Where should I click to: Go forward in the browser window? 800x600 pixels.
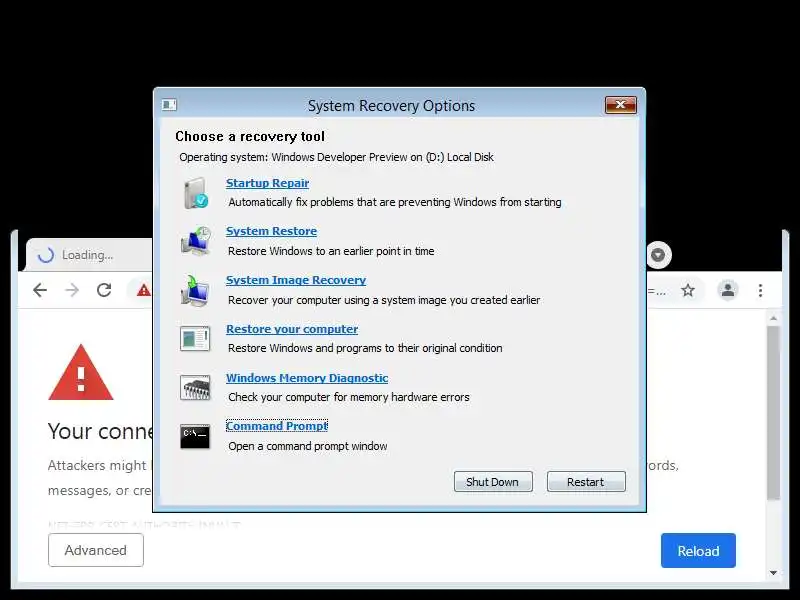[x=72, y=290]
